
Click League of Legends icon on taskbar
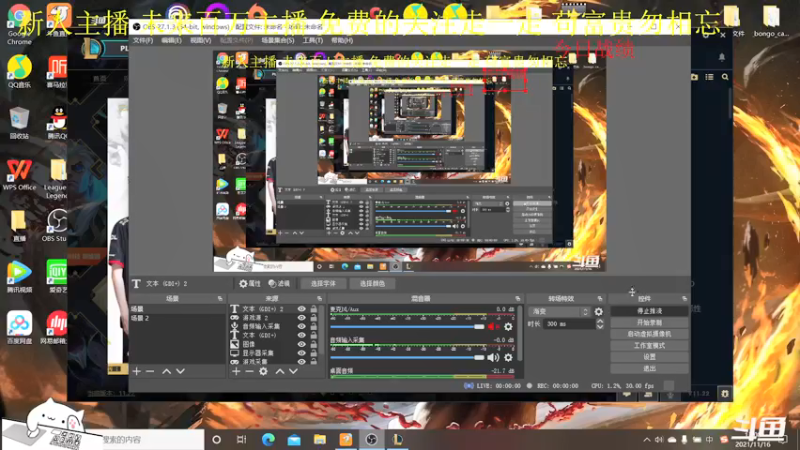[x=397, y=439]
